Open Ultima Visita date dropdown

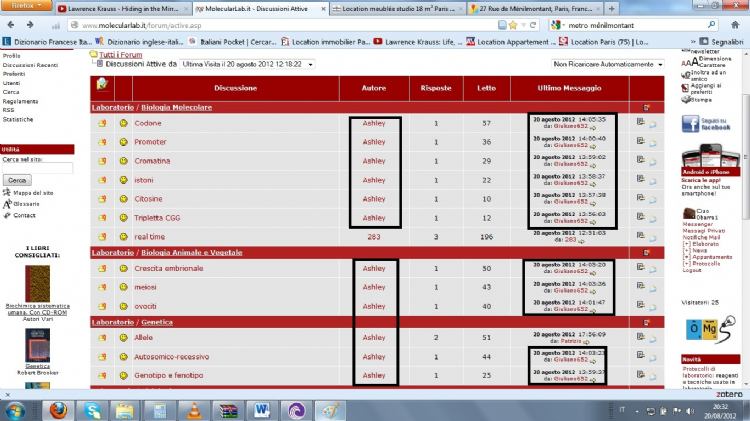(247, 64)
